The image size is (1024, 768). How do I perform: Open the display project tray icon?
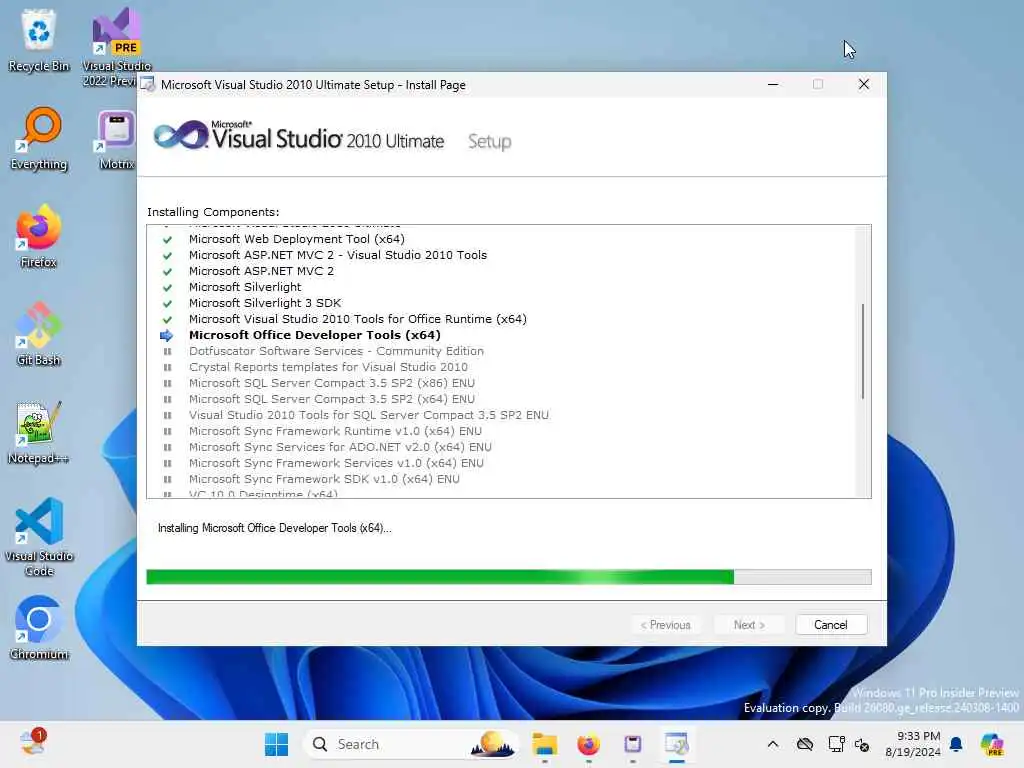click(x=836, y=744)
